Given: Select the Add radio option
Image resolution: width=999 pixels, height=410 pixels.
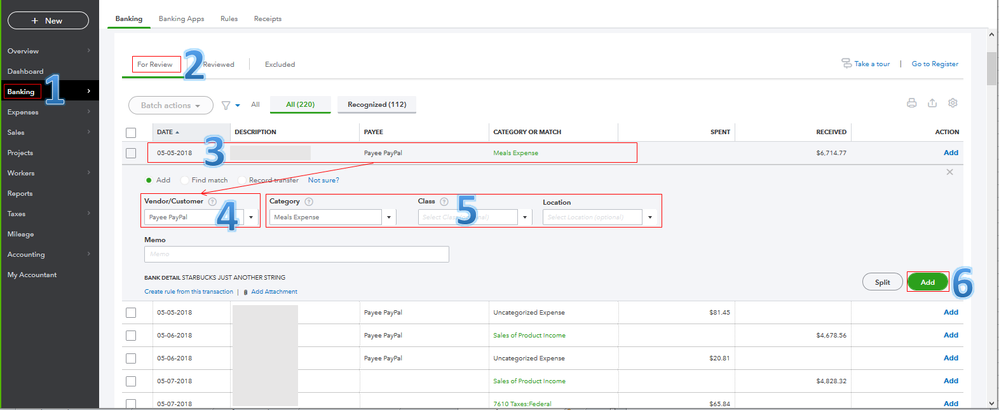Looking at the screenshot, I should pos(150,180).
